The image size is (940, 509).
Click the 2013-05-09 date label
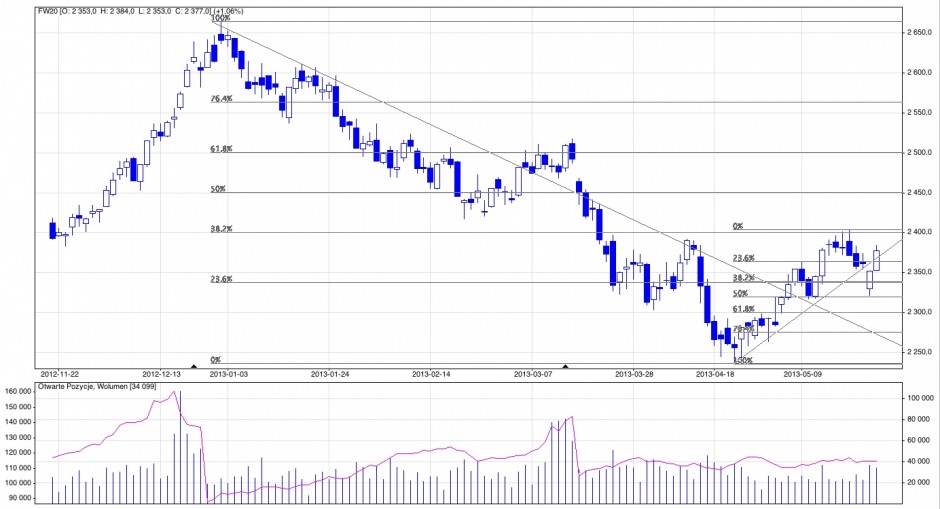pos(802,375)
